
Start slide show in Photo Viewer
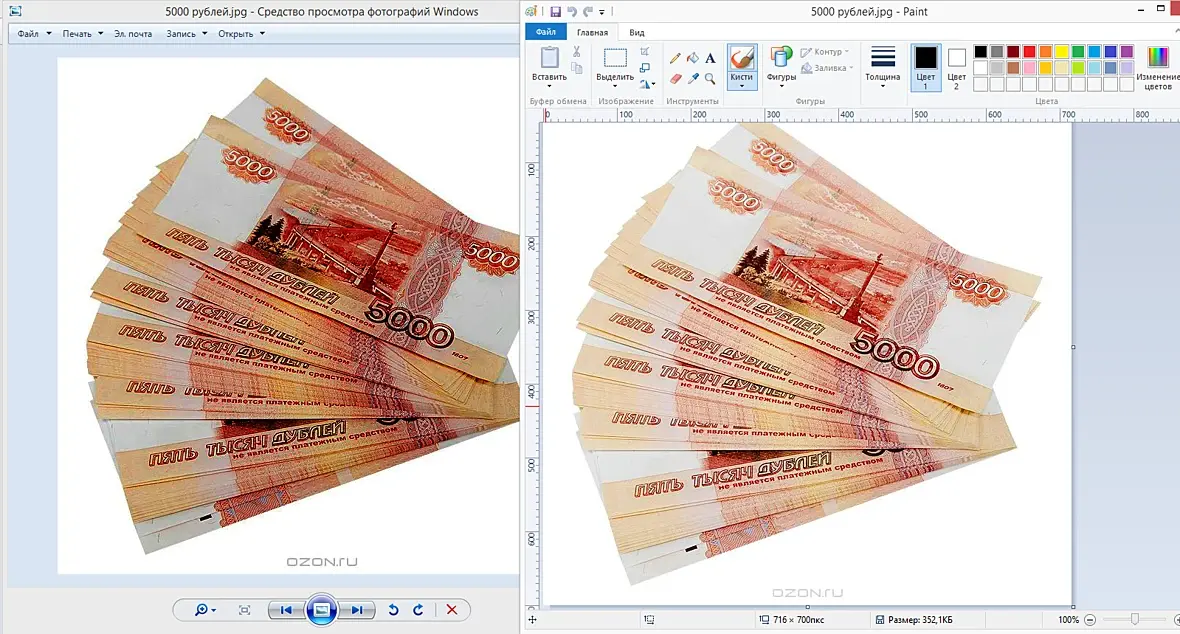321,610
